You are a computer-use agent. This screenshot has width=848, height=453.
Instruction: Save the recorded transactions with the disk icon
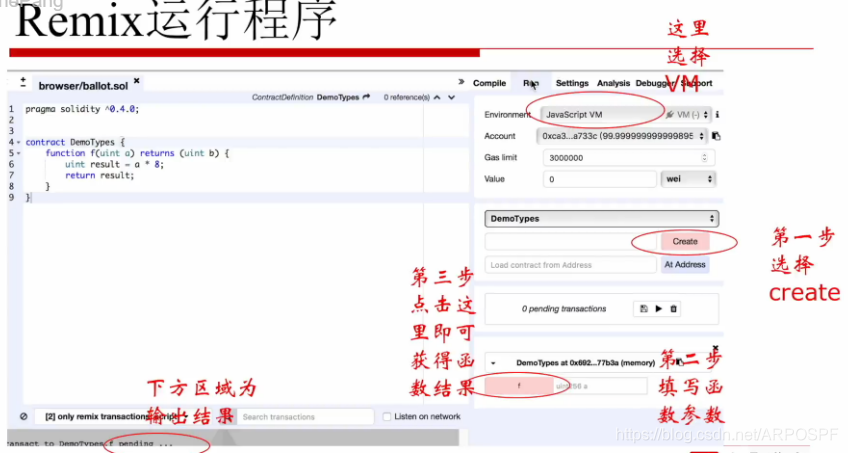[644, 309]
